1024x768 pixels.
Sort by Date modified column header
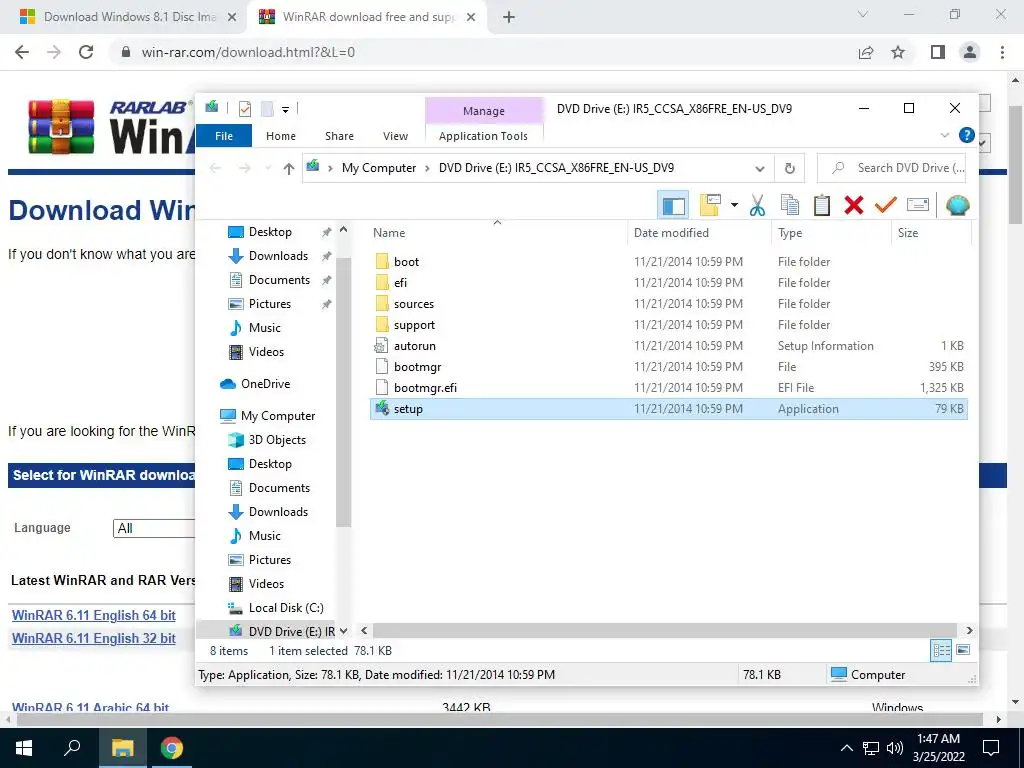pyautogui.click(x=699, y=232)
